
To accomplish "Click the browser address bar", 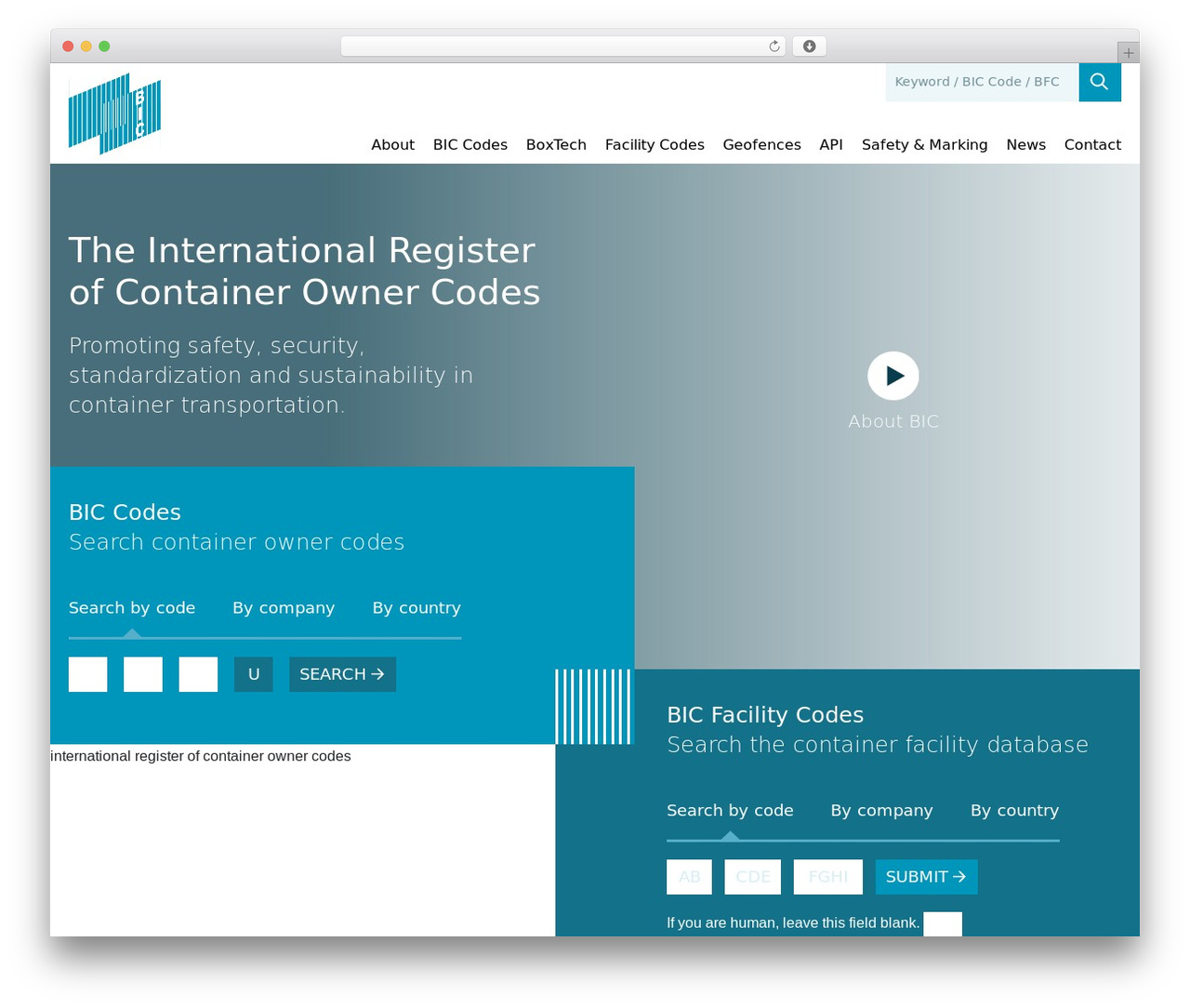I will tap(563, 46).
